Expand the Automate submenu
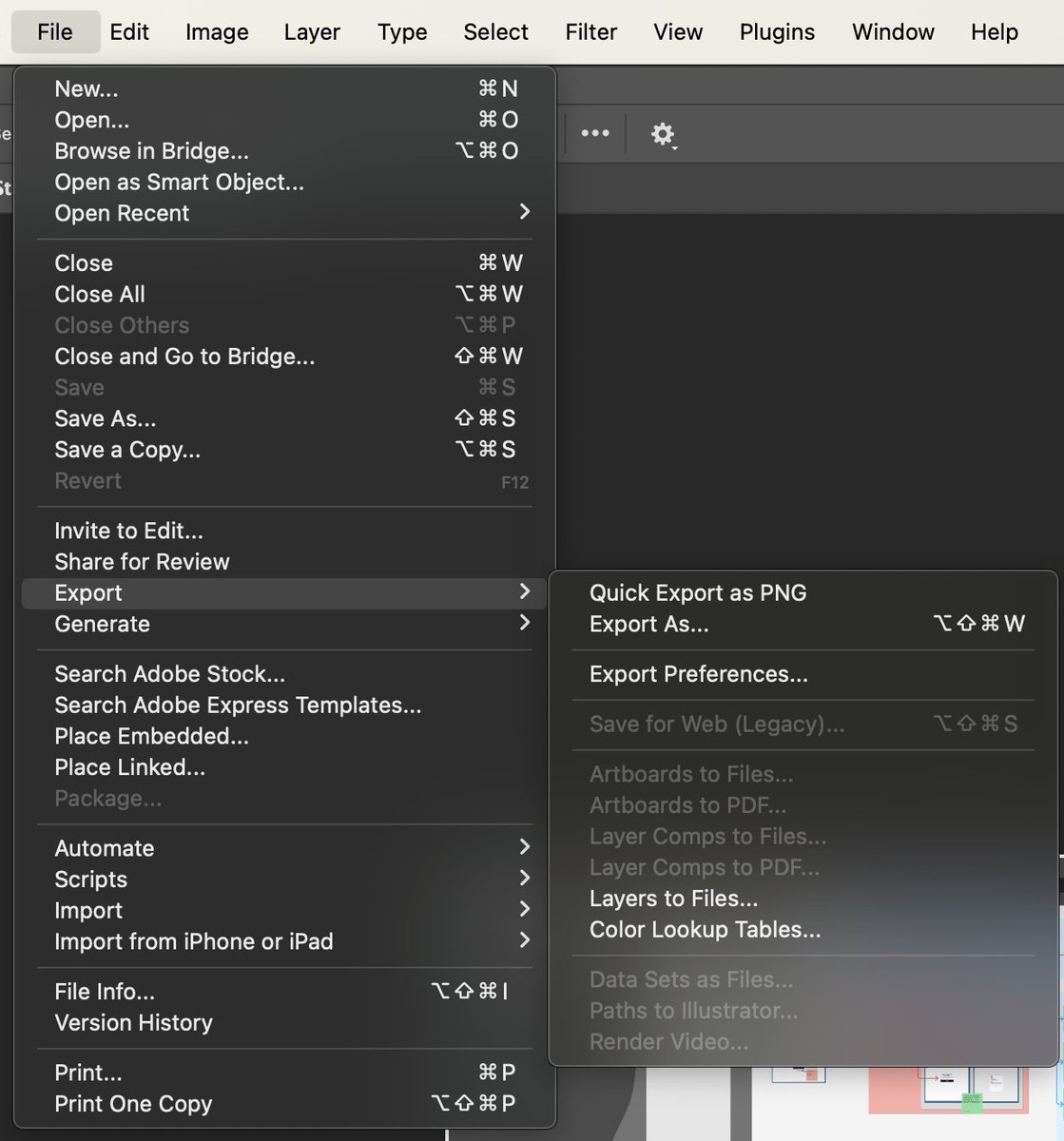Viewport: 1064px width, 1141px height. 284,848
